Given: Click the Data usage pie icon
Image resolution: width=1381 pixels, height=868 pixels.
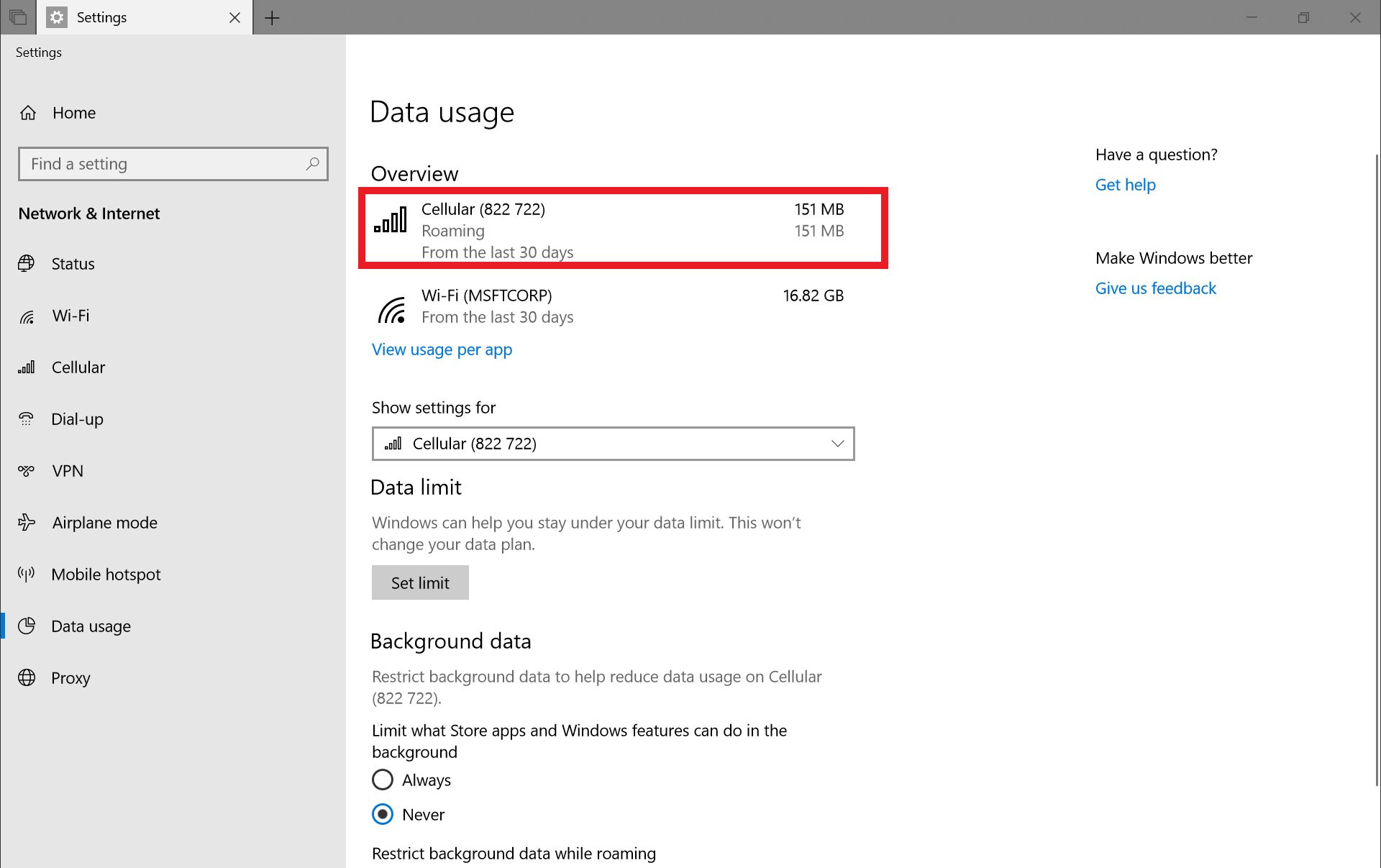Looking at the screenshot, I should [x=27, y=626].
